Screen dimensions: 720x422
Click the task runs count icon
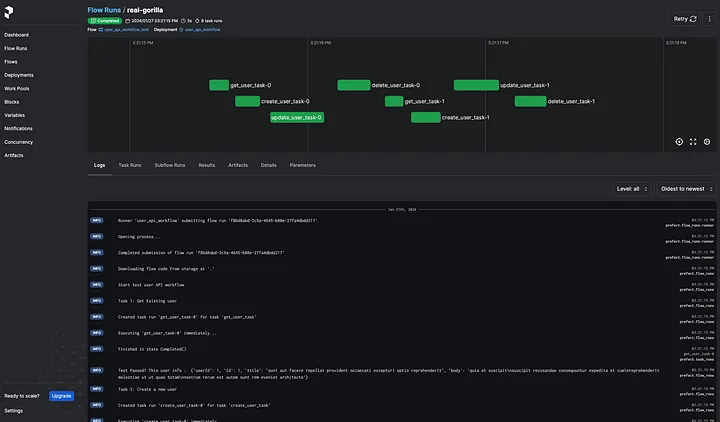point(197,21)
